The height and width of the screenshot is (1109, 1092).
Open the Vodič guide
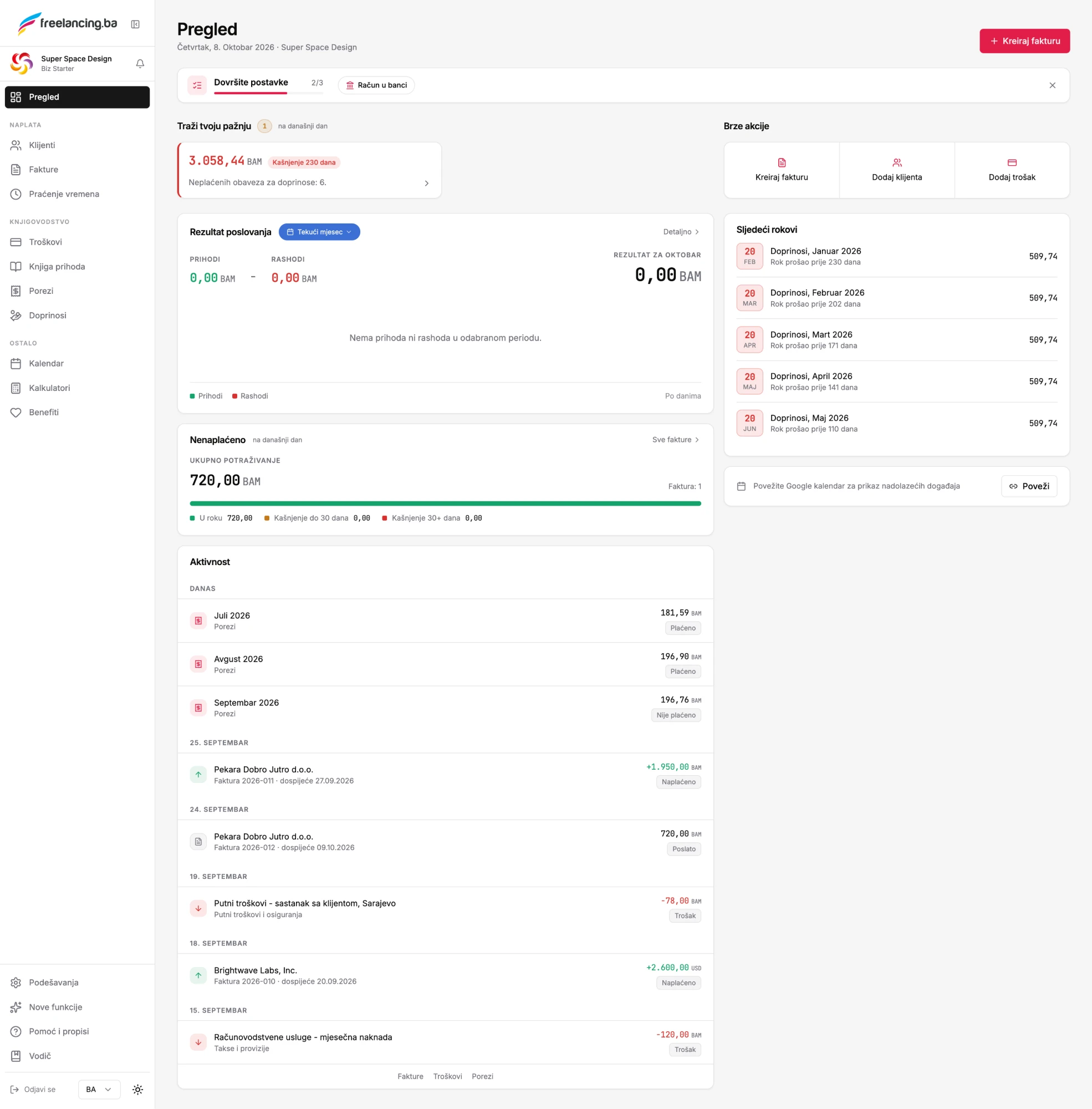pyautogui.click(x=78, y=1056)
